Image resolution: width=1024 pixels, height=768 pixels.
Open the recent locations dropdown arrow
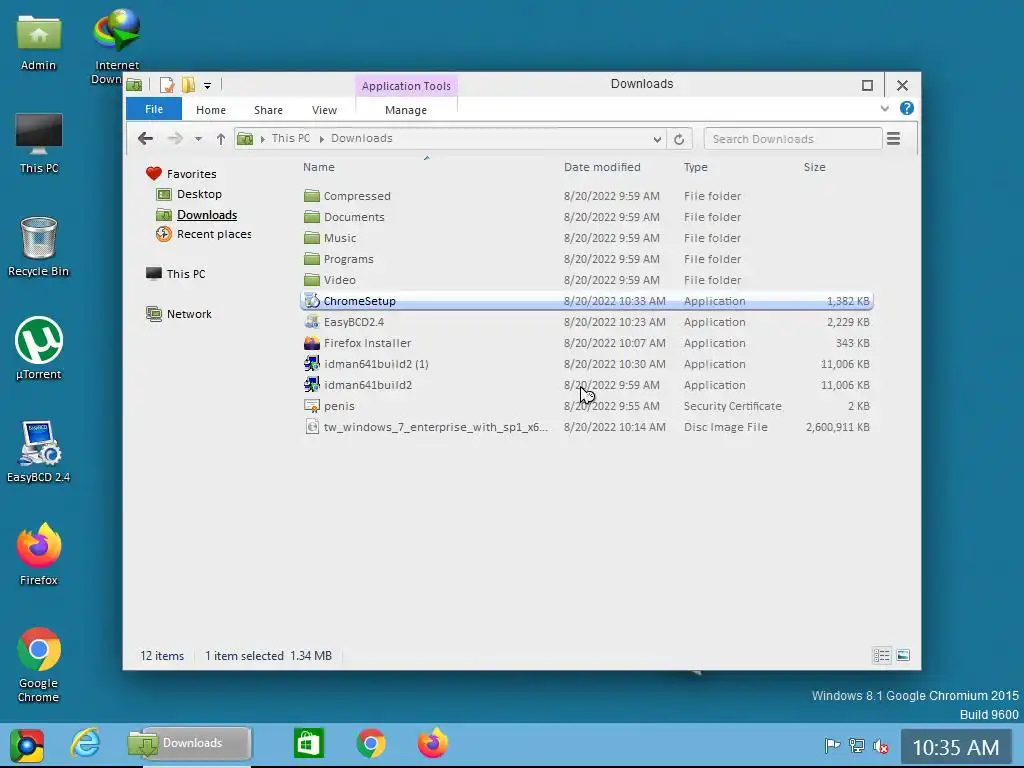198,139
